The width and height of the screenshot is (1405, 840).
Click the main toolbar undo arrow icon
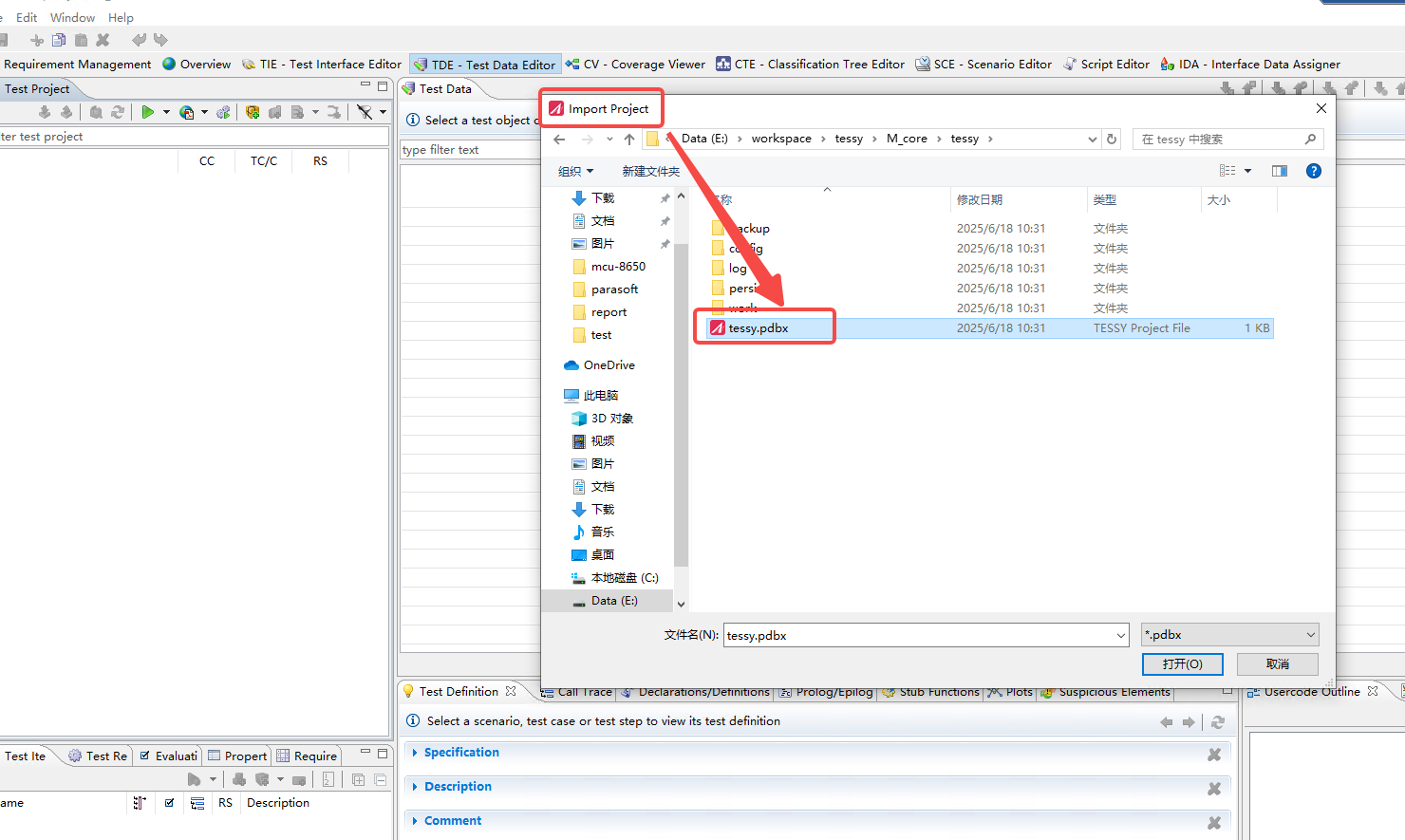[140, 40]
